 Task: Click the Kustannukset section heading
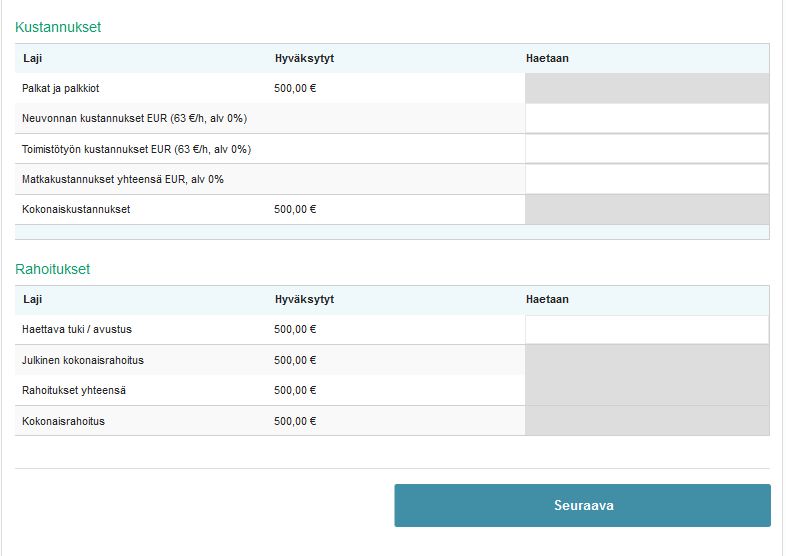tap(58, 27)
